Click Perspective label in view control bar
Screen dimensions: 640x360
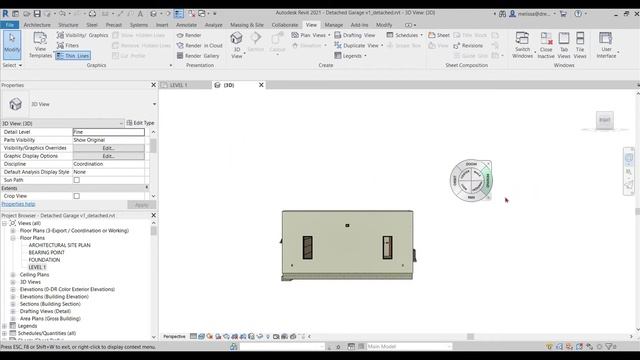point(174,337)
